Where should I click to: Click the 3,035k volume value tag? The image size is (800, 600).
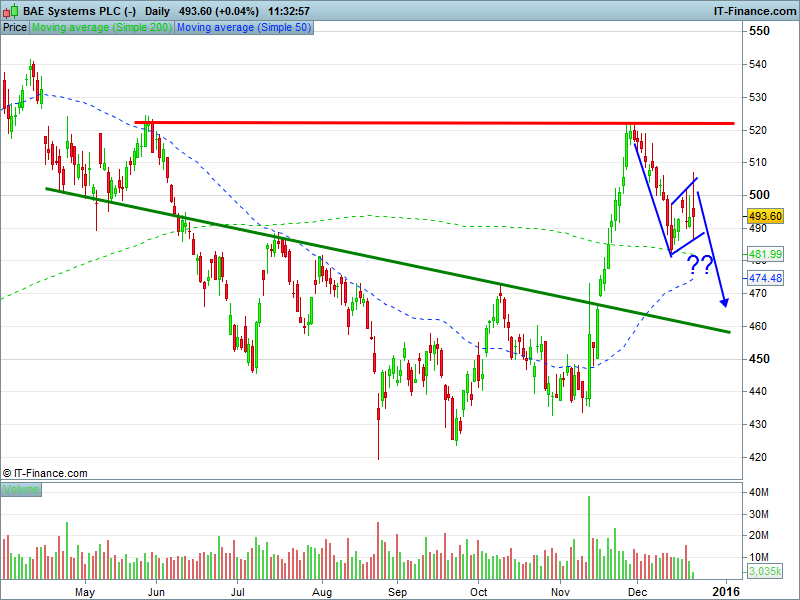coord(764,572)
